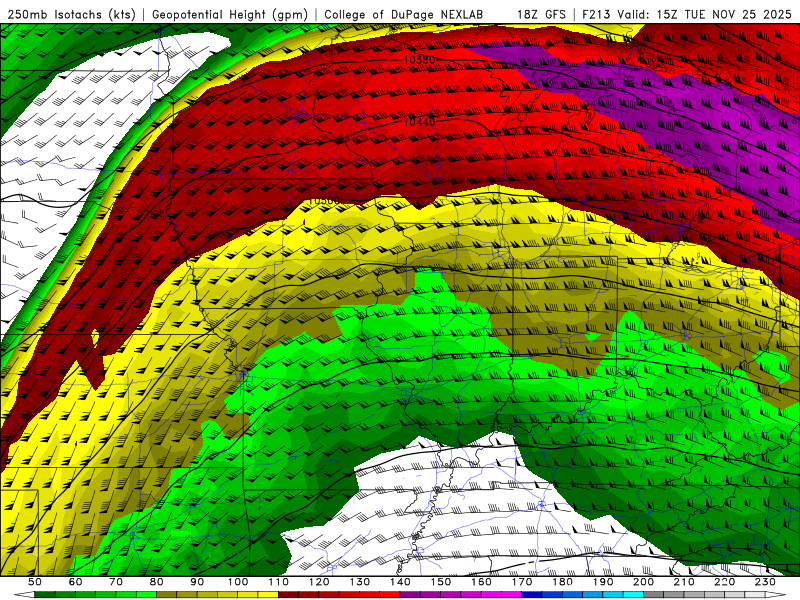
Task: Click the 180 value on the color scale
Action: tap(562, 582)
